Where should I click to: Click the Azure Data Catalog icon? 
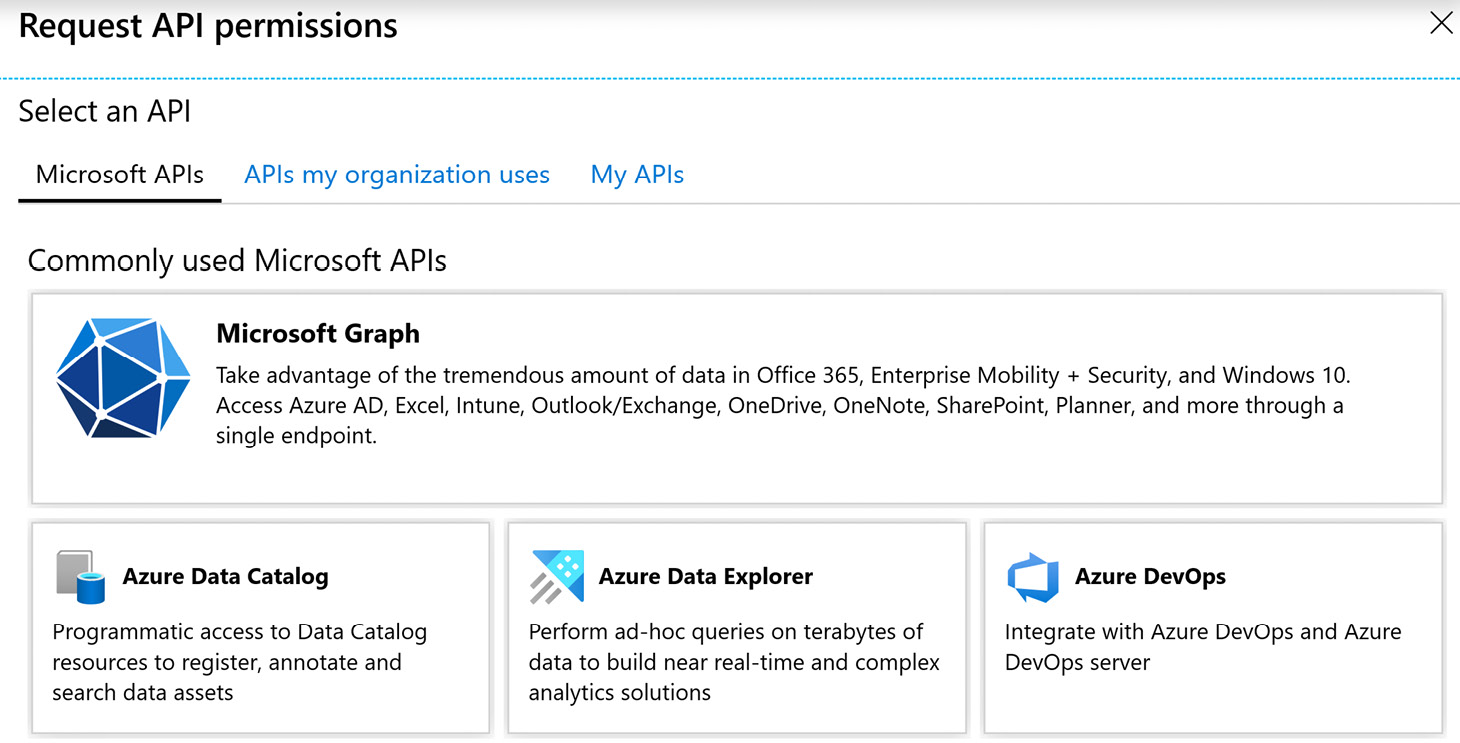point(81,577)
